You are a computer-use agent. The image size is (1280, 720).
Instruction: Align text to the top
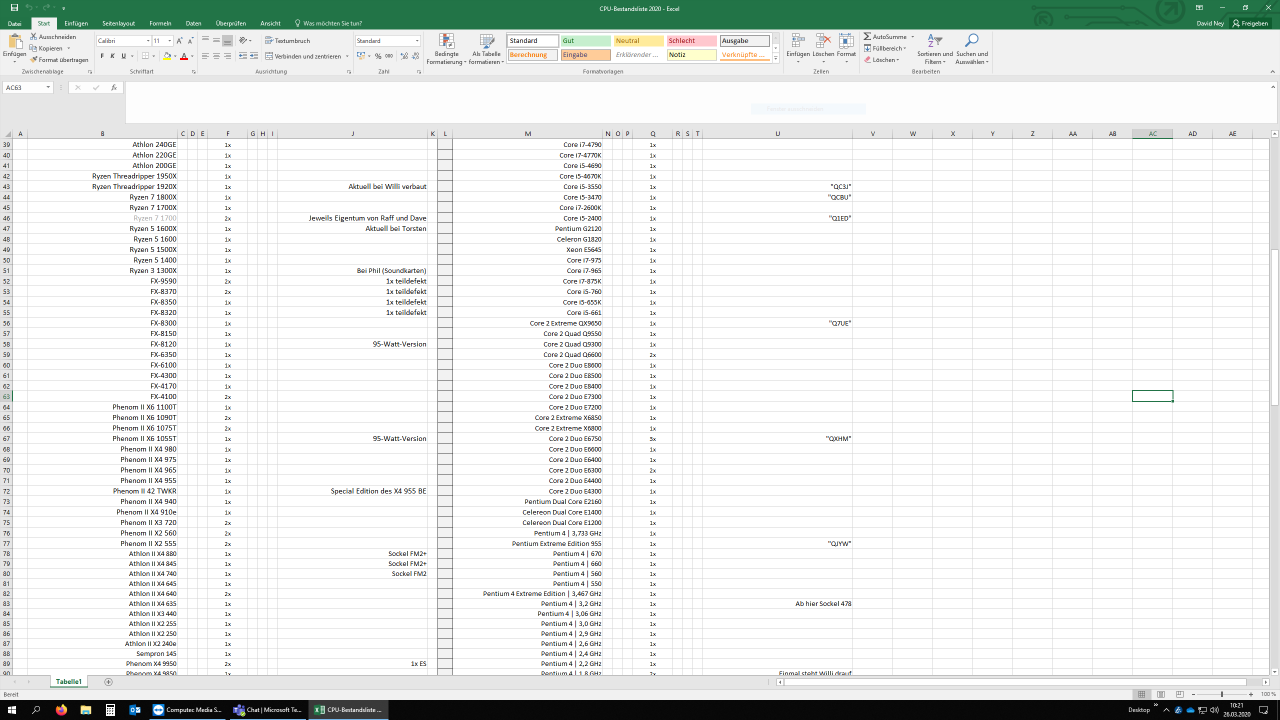(204, 41)
